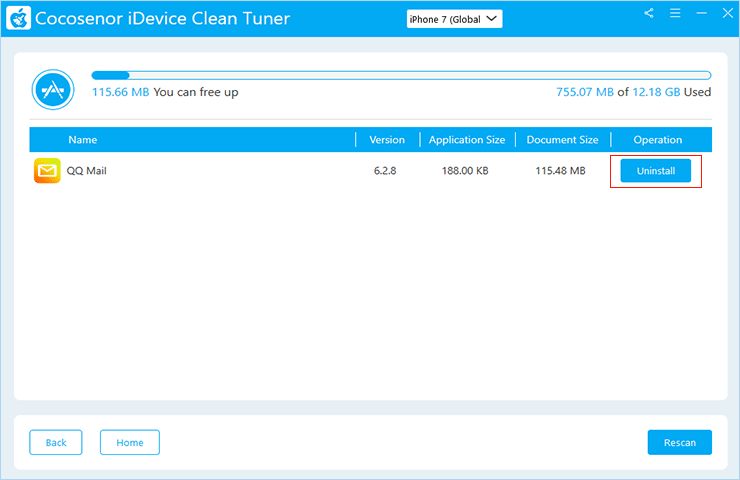Sort by Application Size column header

click(x=467, y=140)
